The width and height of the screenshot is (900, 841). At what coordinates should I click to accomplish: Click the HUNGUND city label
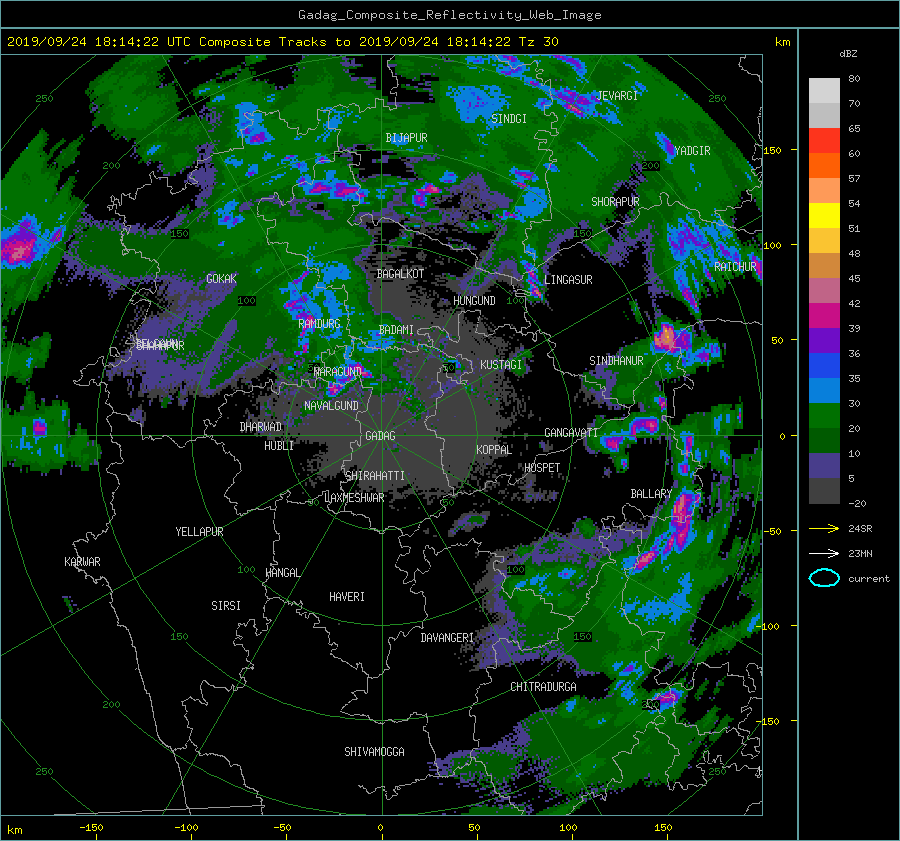(x=474, y=301)
